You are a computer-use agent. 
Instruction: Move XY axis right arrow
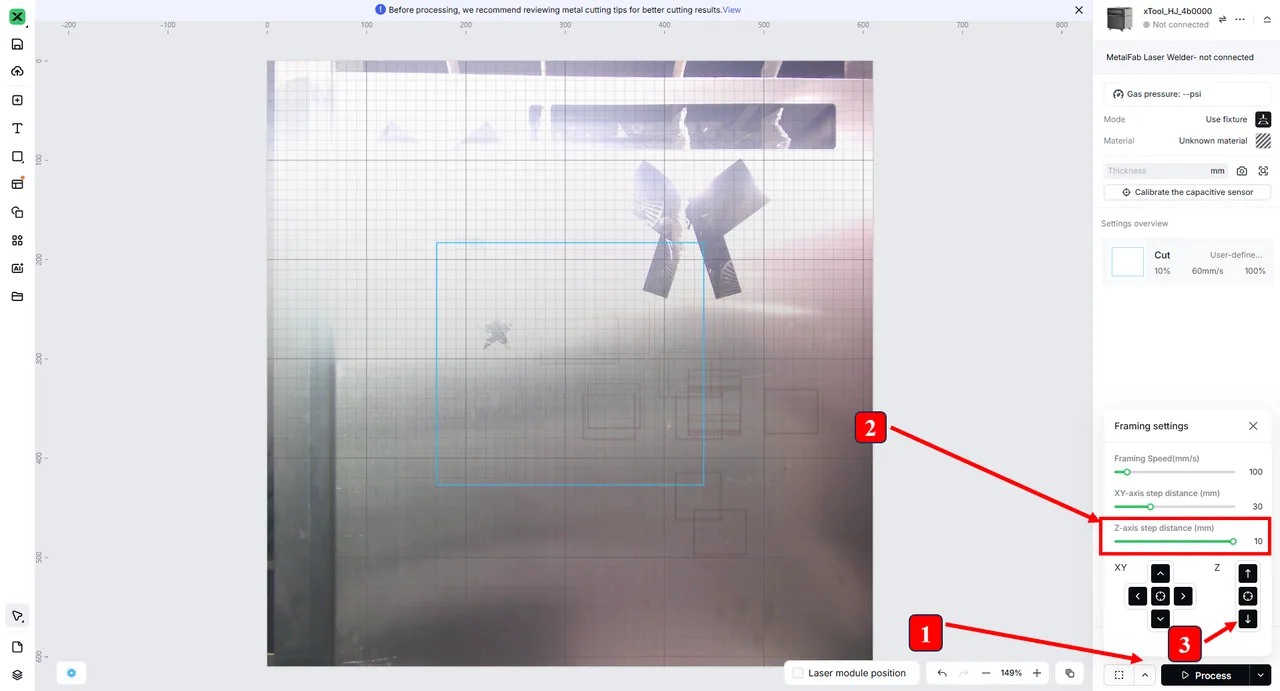[1183, 596]
